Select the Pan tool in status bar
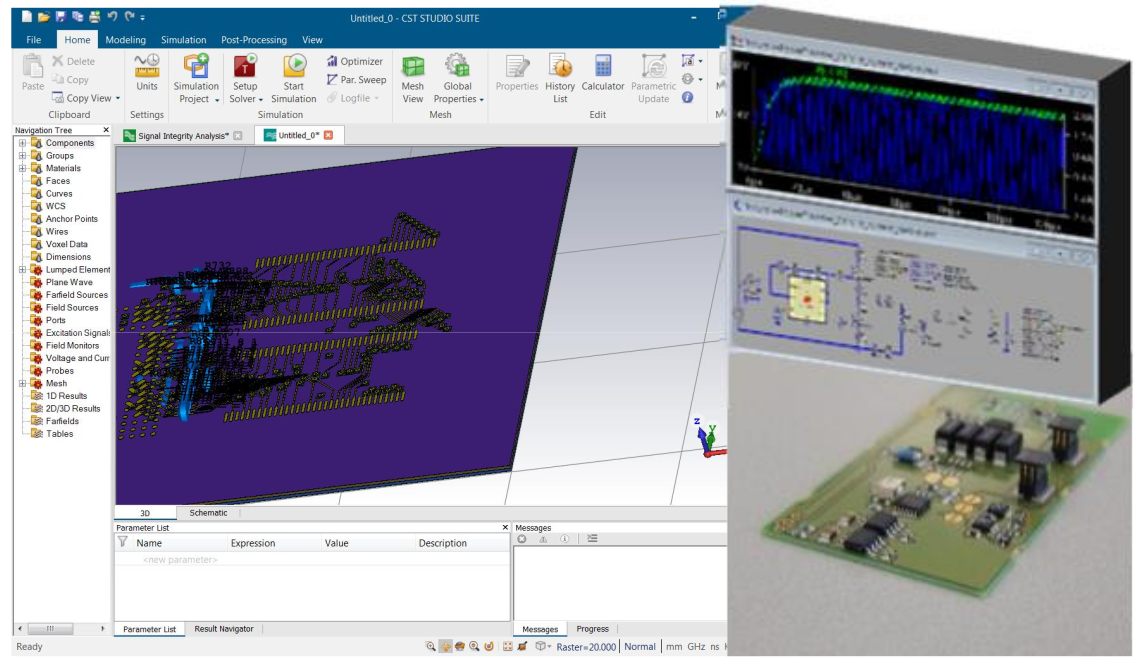Viewport: 1145px width, 664px height. click(445, 646)
